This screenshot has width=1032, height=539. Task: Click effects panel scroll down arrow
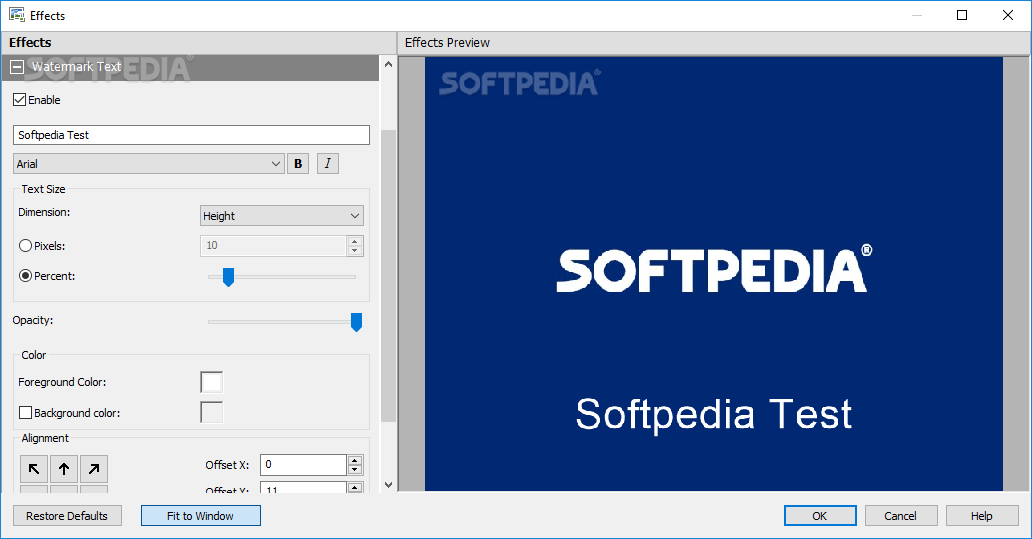click(x=388, y=485)
